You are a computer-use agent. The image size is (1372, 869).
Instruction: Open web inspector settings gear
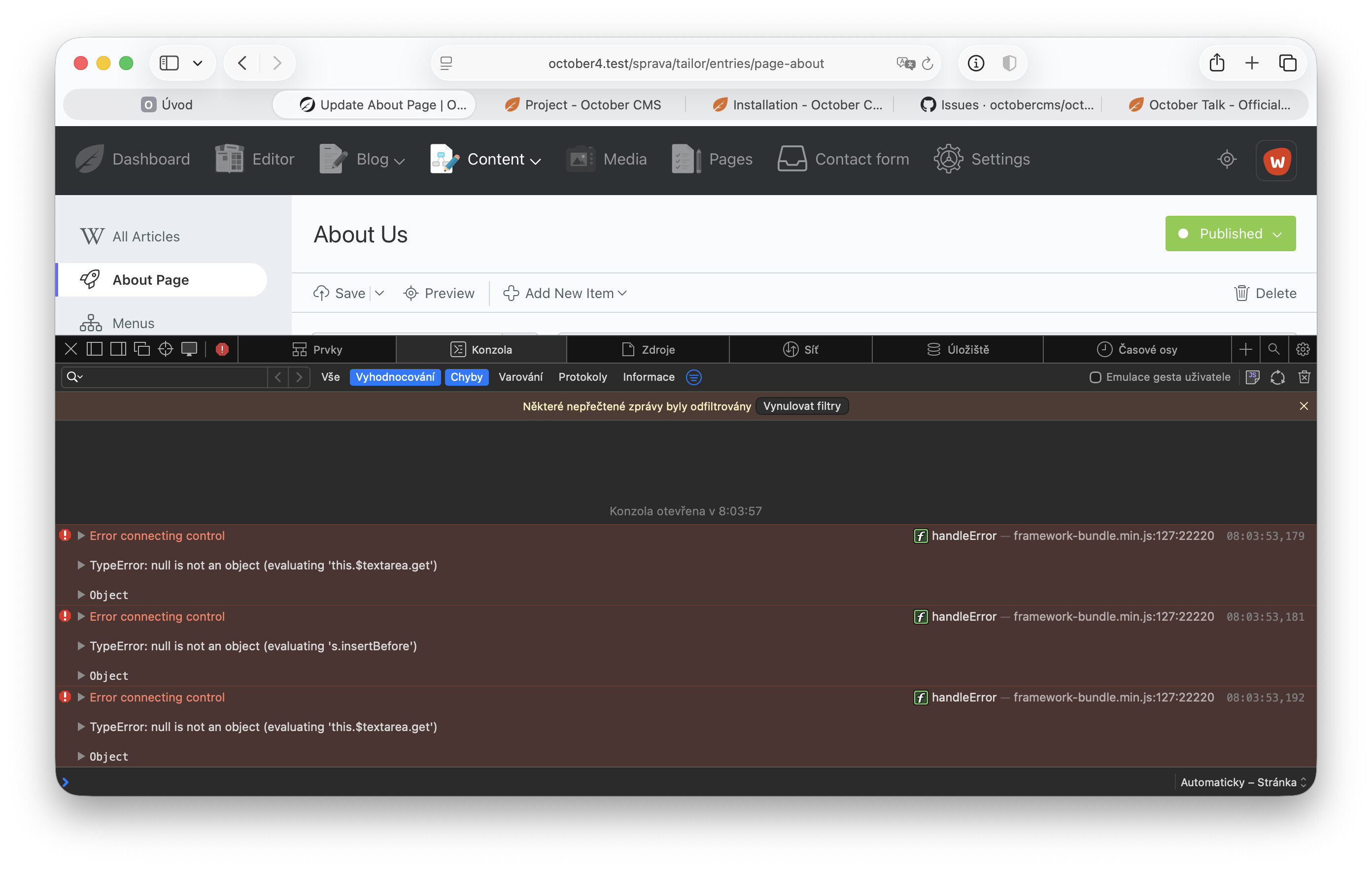1303,349
